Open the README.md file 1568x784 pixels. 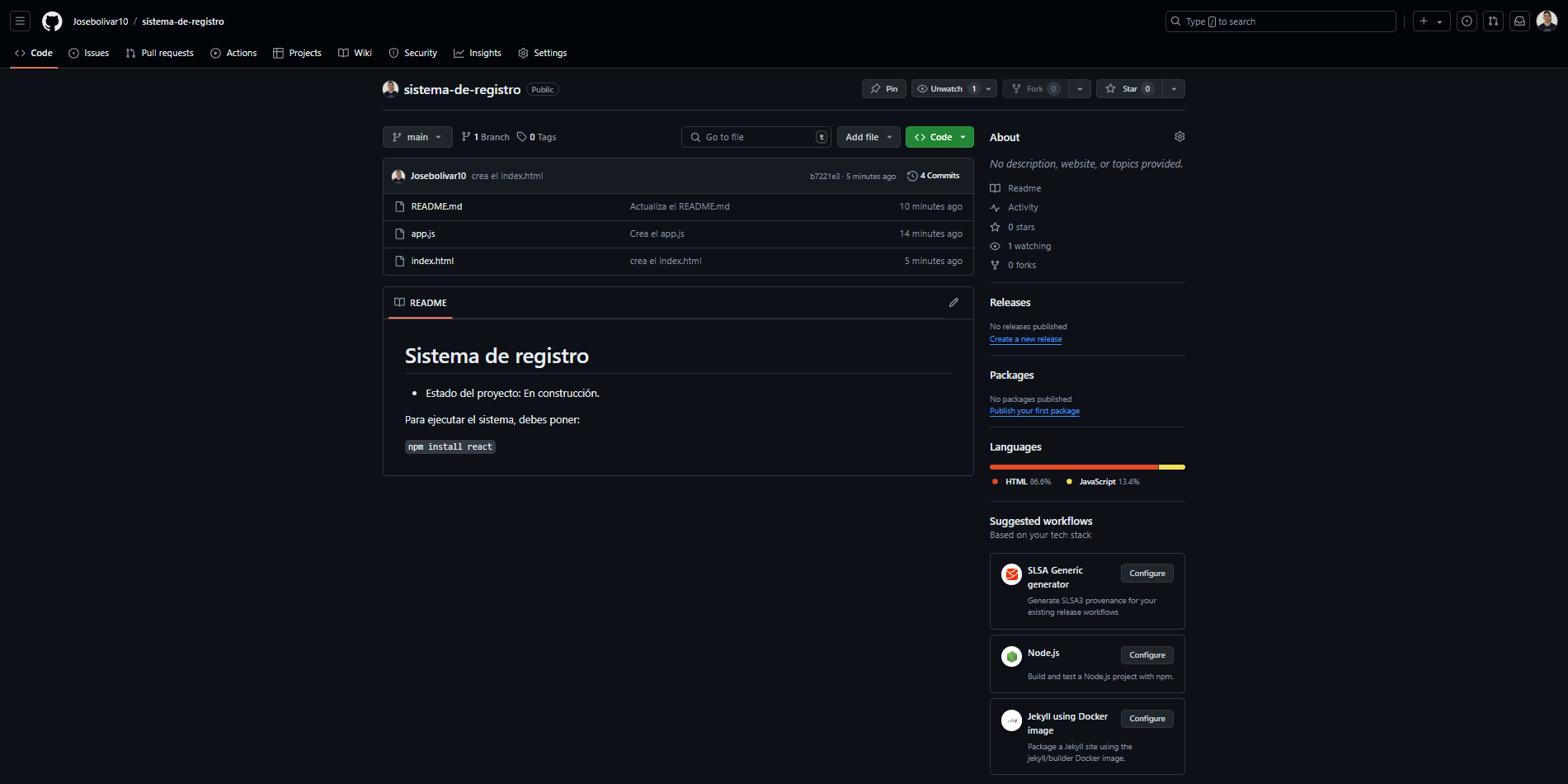[x=436, y=206]
